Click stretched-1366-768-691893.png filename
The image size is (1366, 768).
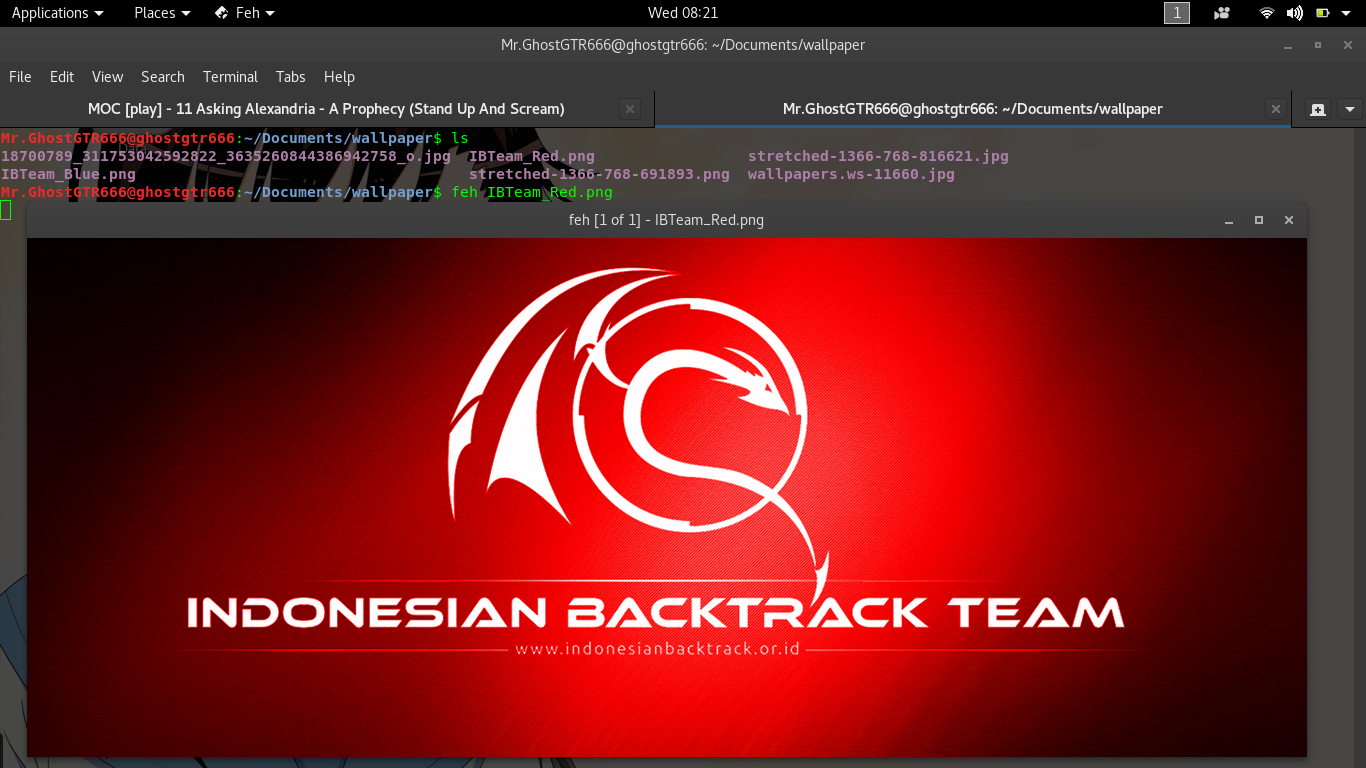(599, 174)
